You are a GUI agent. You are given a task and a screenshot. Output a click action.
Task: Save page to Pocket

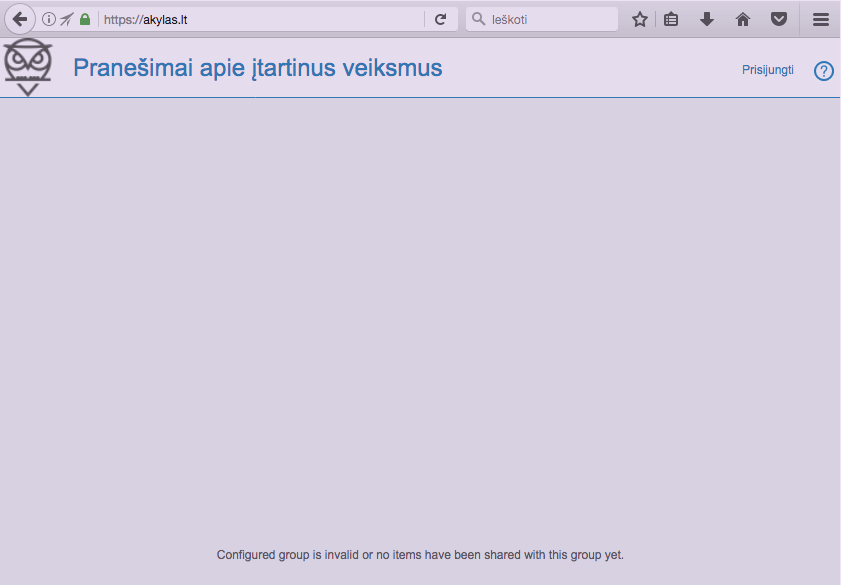pyautogui.click(x=778, y=19)
